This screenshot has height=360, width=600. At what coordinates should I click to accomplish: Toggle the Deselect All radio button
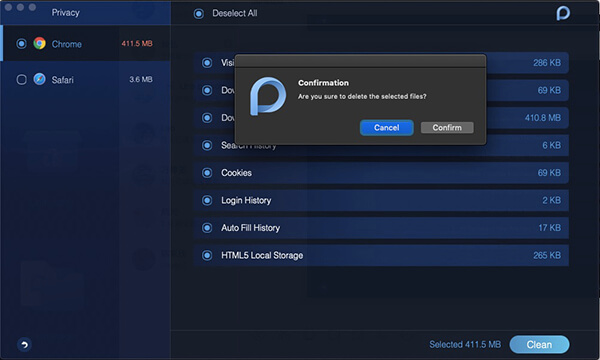pos(199,14)
